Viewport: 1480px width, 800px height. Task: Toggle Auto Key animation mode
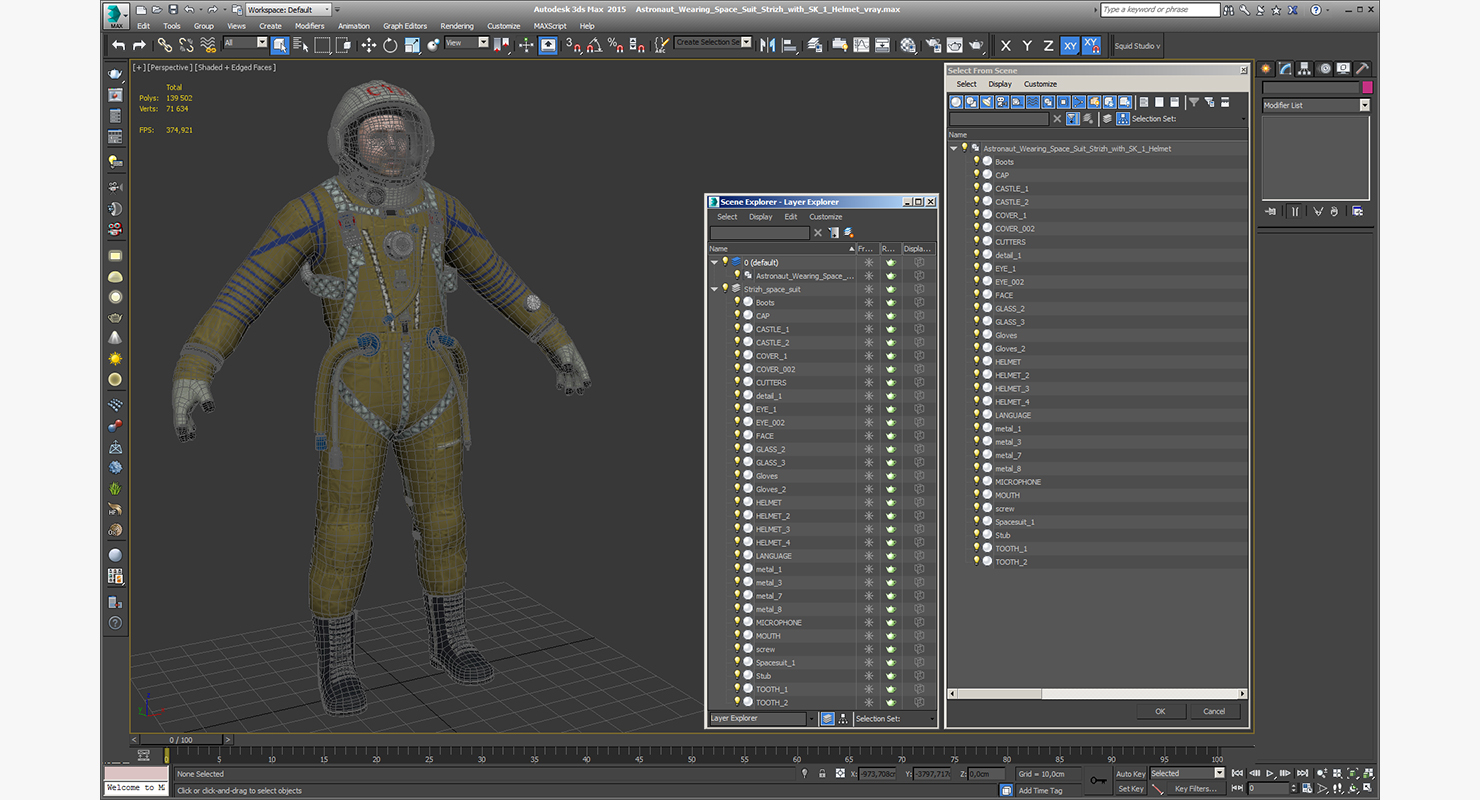[1131, 774]
